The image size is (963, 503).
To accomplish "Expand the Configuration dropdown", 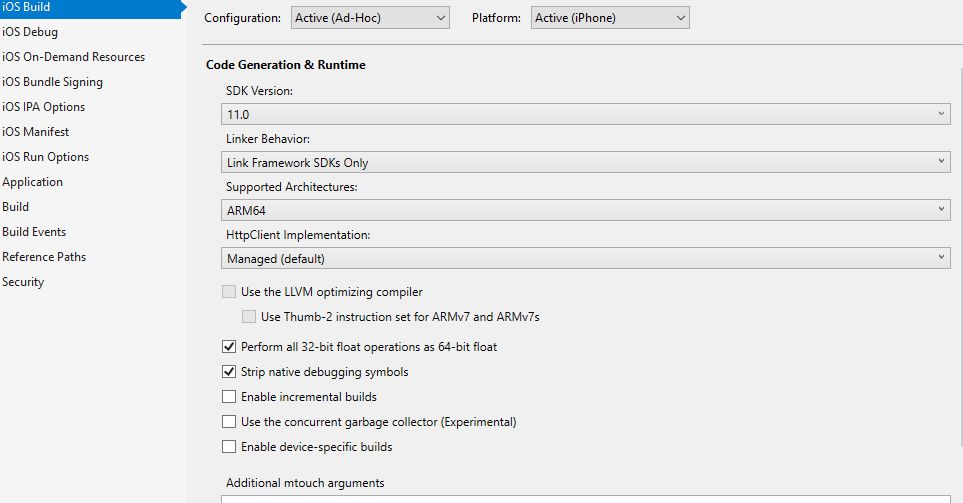I will (370, 18).
